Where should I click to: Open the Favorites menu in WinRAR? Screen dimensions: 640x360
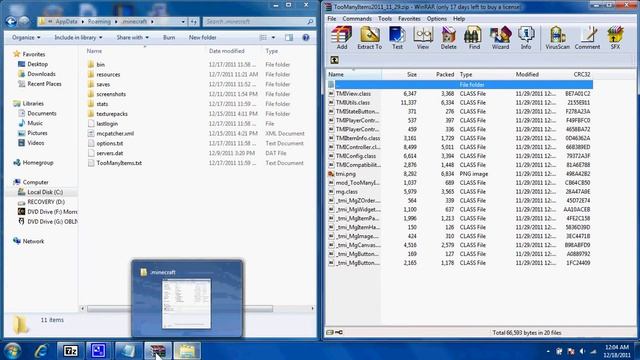[x=409, y=19]
